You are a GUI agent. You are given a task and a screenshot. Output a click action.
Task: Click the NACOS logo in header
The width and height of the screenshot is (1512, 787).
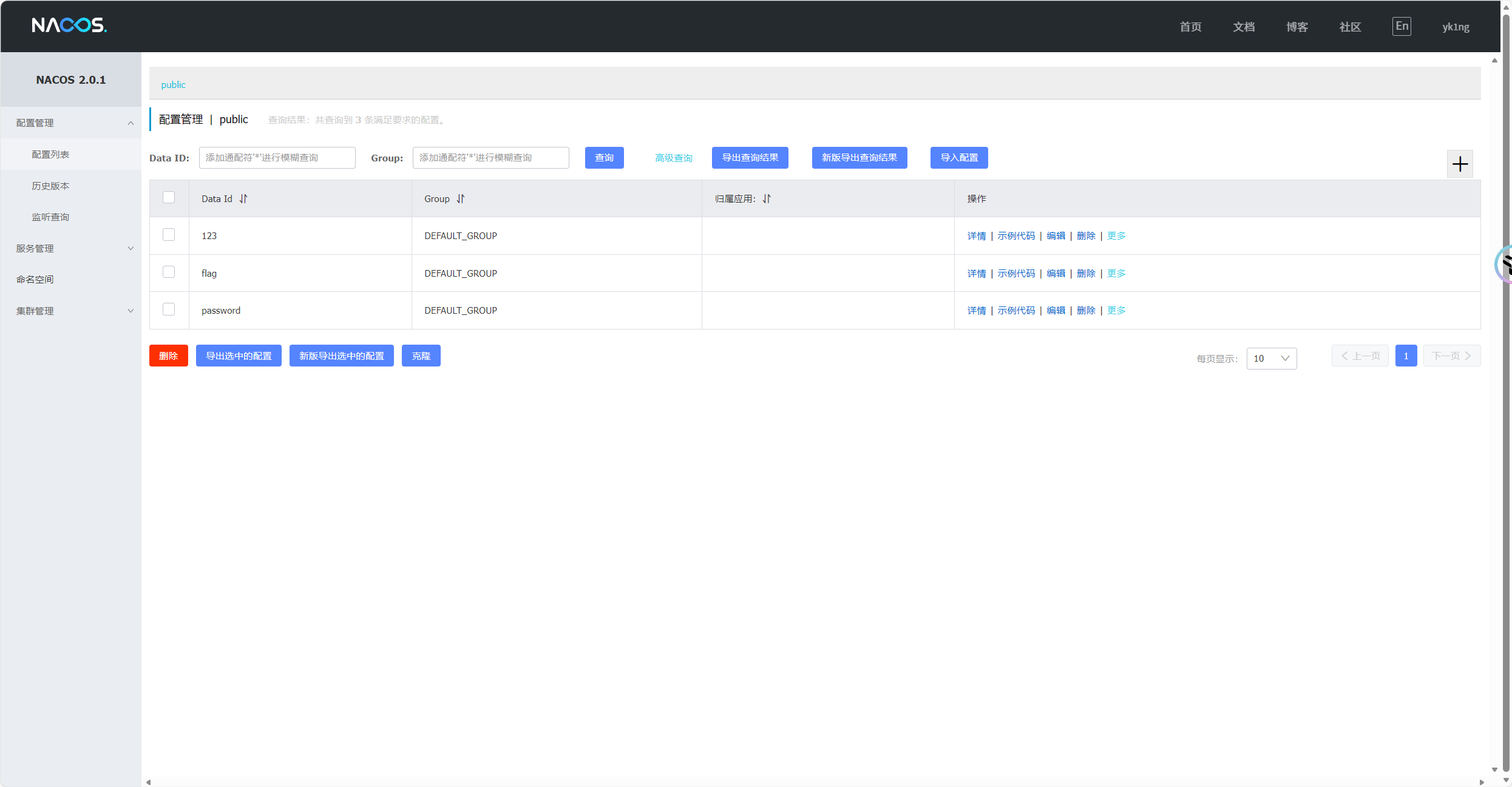69,25
